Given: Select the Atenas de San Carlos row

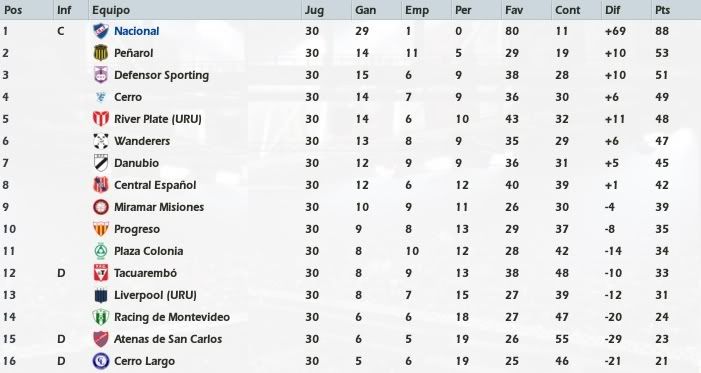Looking at the screenshot, I should (350, 339).
